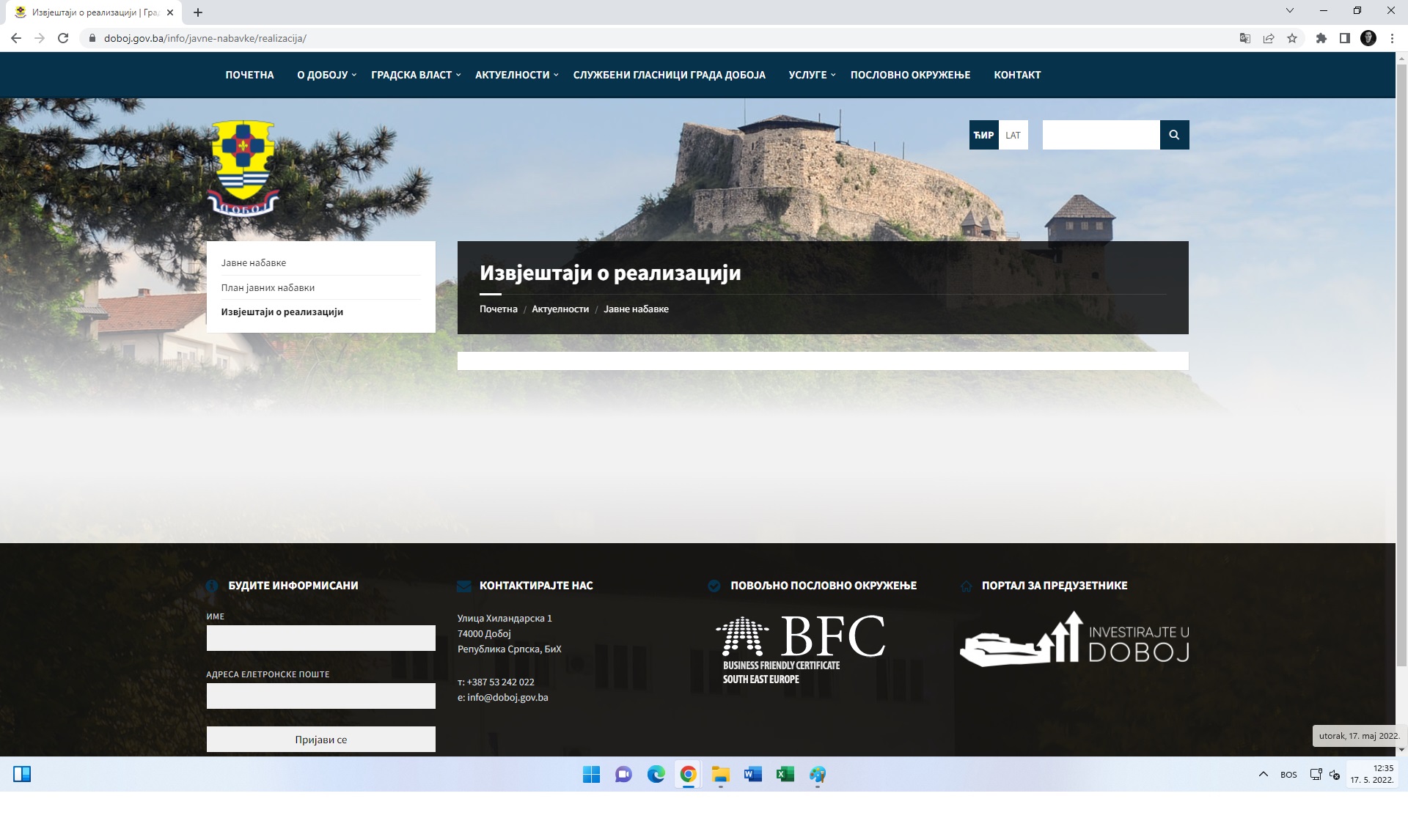The height and width of the screenshot is (840, 1408).
Task: Click the padlock site info icon
Action: [x=92, y=38]
